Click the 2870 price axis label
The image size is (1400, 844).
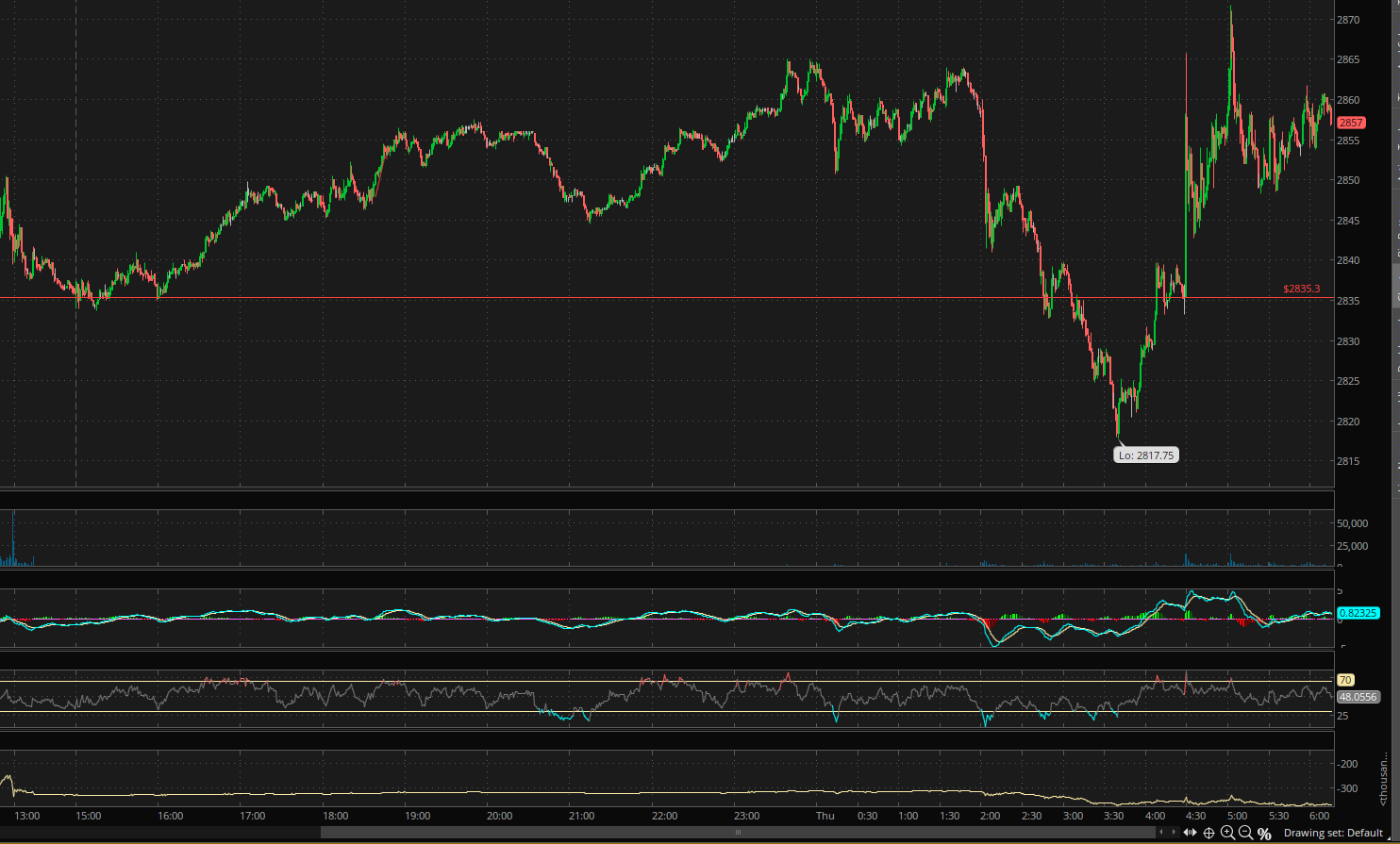pos(1348,19)
